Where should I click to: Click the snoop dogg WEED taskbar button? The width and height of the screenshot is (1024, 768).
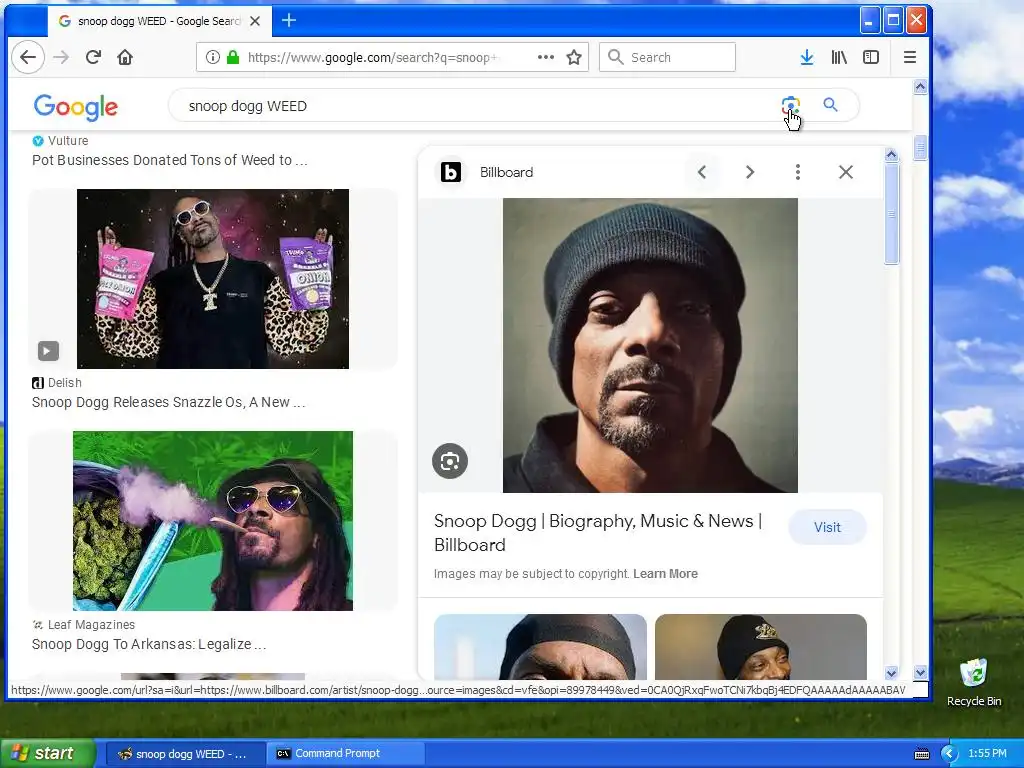pos(186,754)
